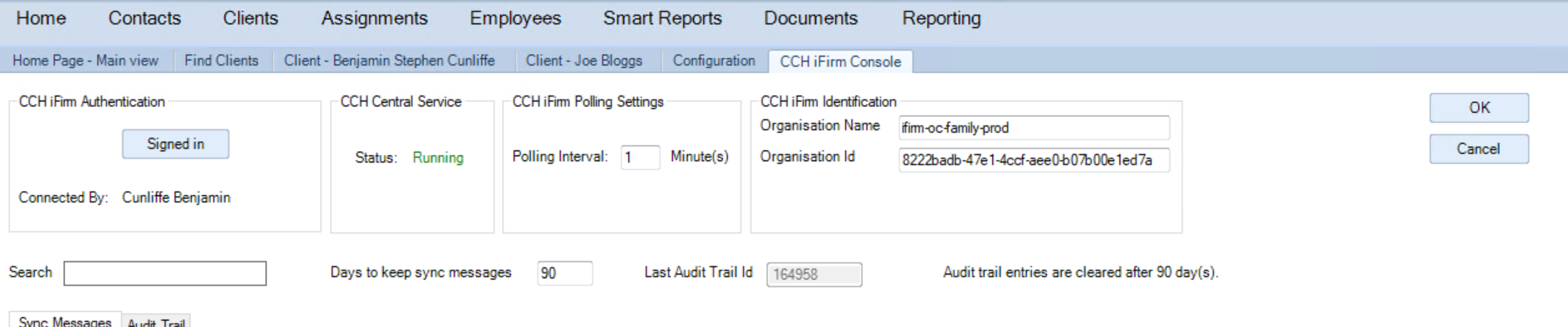Screen dimensions: 1568x327
Task: Click the CCH iFirm Authentication group title
Action: pyautogui.click(x=91, y=101)
